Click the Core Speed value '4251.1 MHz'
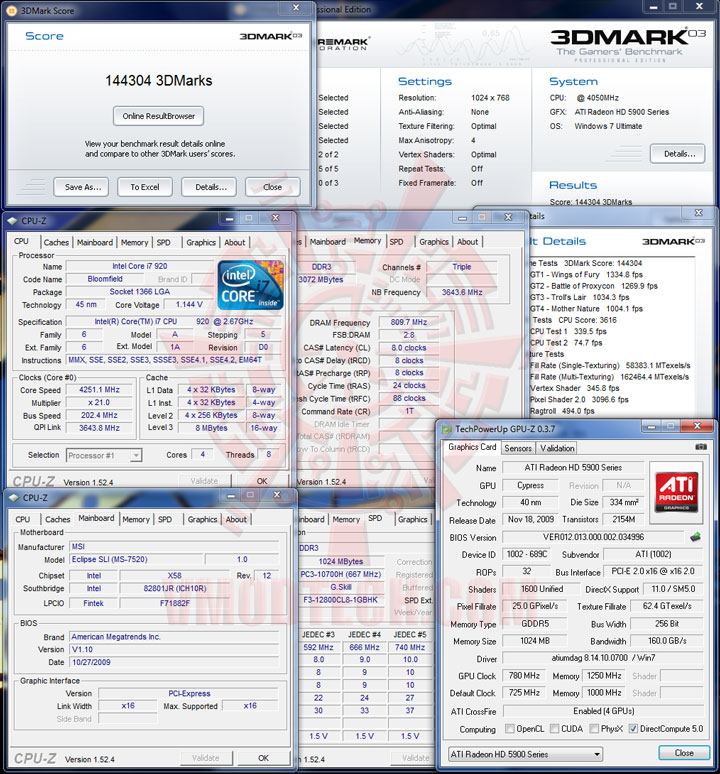Image resolution: width=720 pixels, height=774 pixels. 99,389
